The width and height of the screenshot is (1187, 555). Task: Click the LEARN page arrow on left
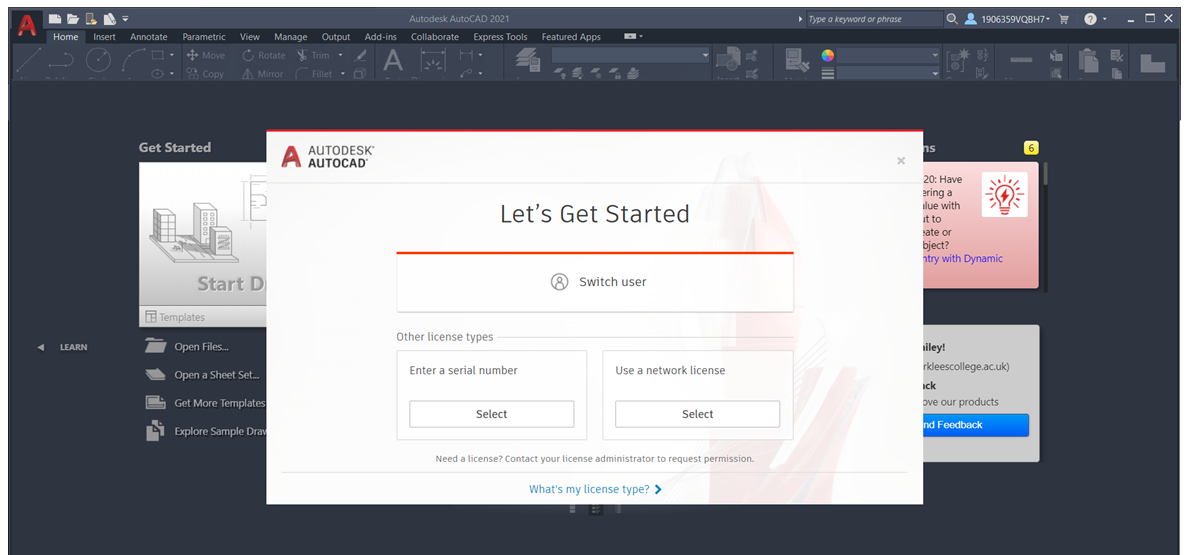click(x=41, y=348)
